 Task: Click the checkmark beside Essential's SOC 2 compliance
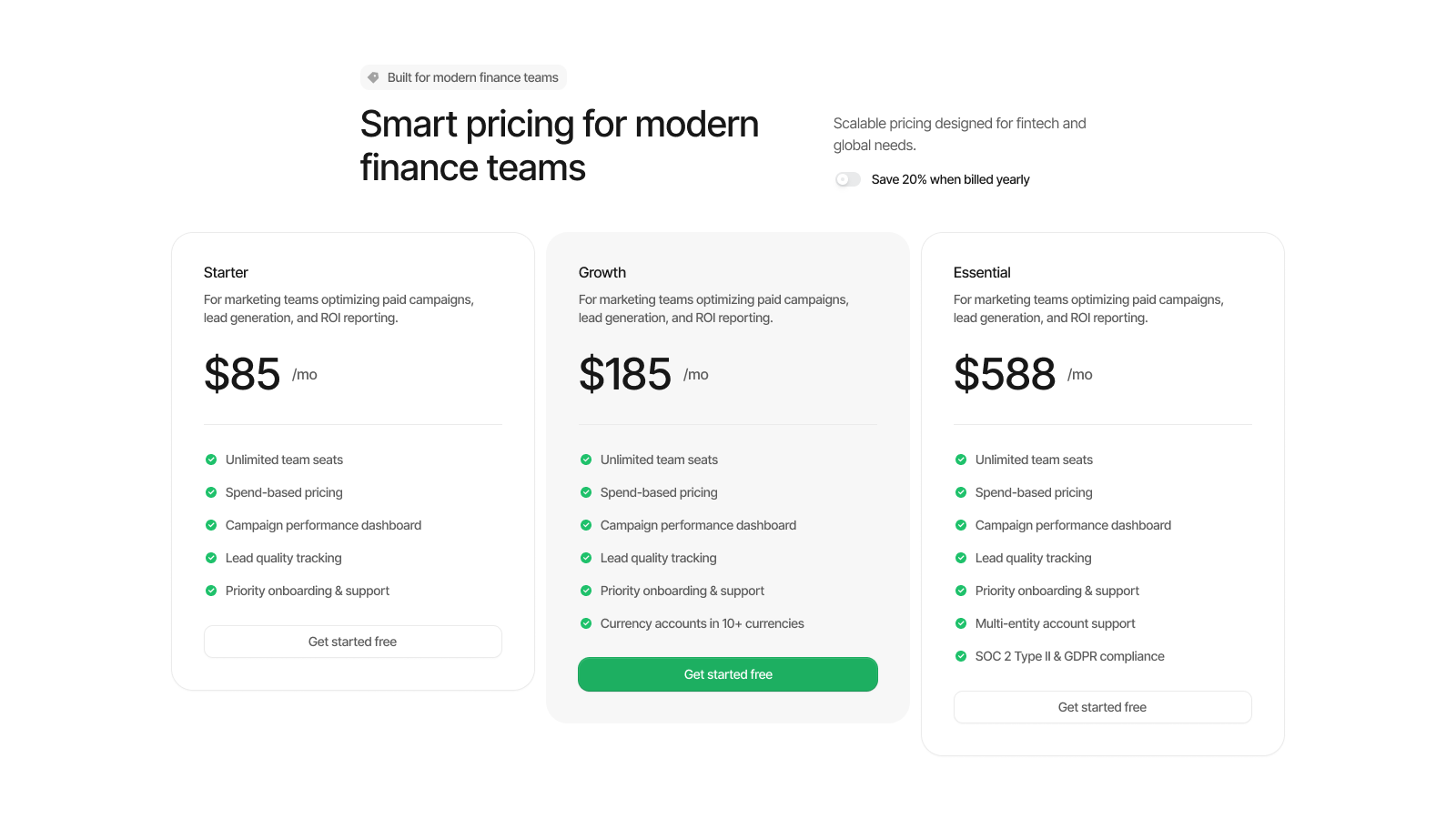point(960,656)
